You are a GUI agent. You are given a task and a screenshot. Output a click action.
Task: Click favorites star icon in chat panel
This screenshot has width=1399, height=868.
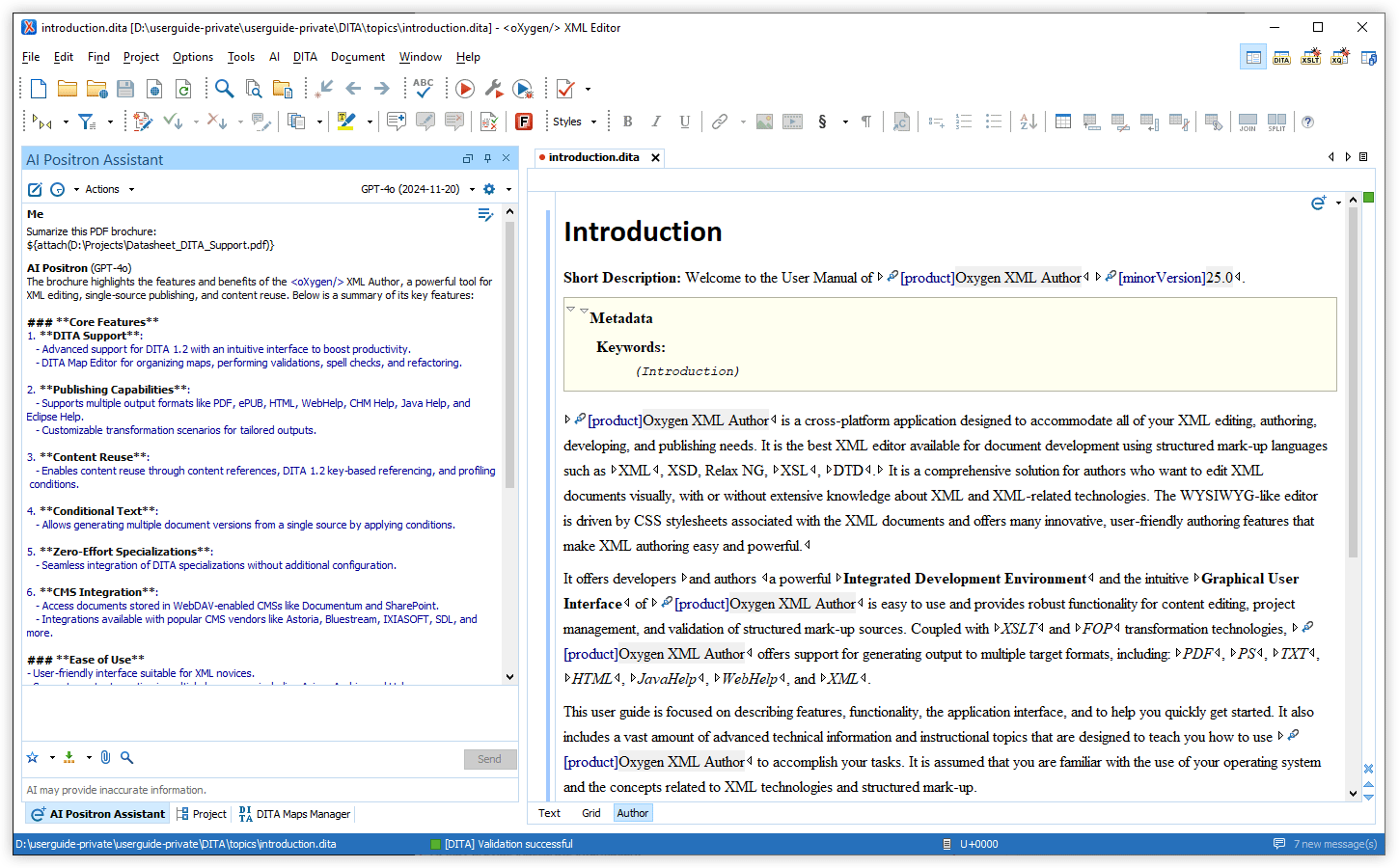pos(33,758)
